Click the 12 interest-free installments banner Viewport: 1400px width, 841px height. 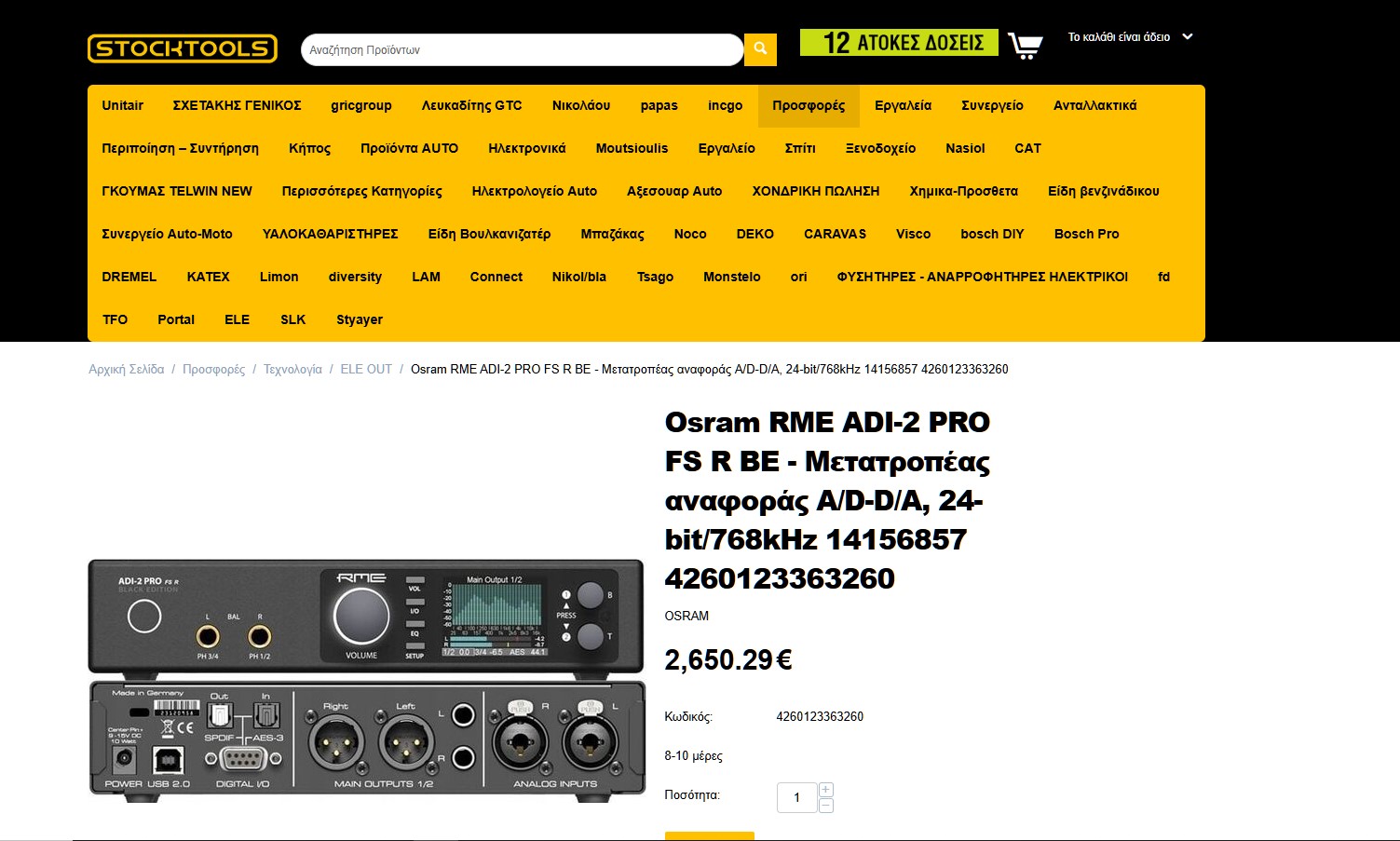point(899,43)
